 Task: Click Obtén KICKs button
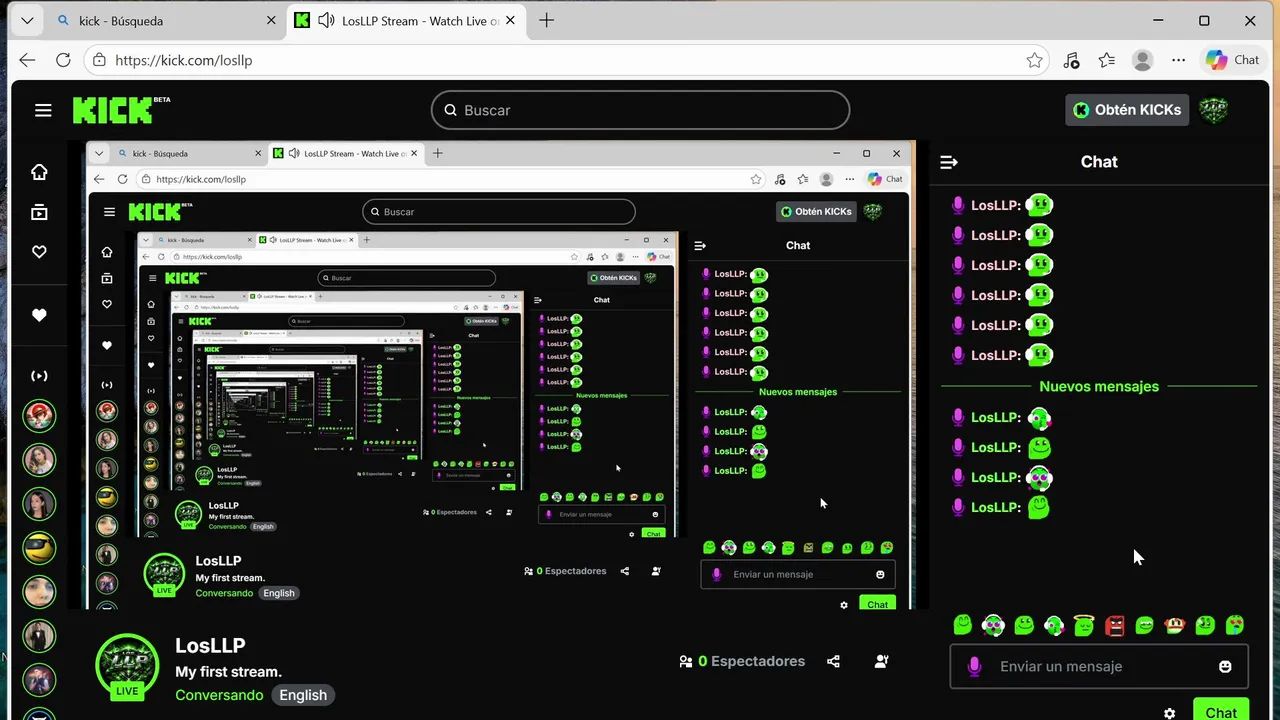(x=1127, y=110)
